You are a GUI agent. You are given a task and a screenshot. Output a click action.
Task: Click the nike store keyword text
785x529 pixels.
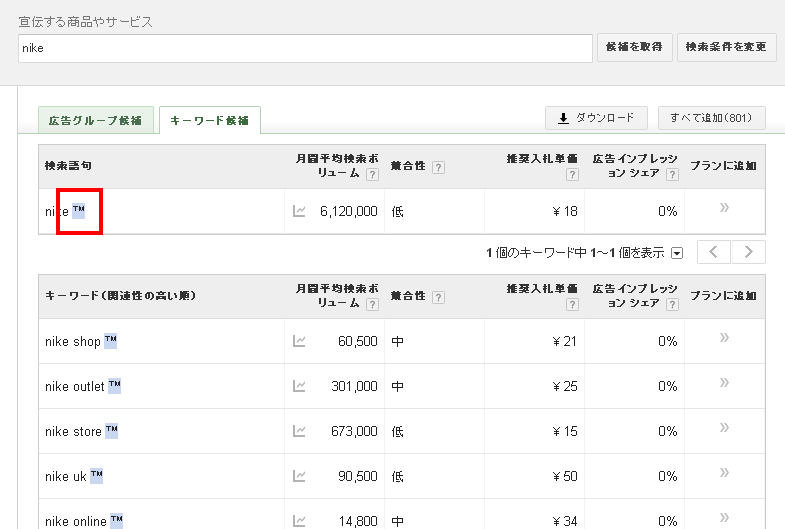click(74, 432)
